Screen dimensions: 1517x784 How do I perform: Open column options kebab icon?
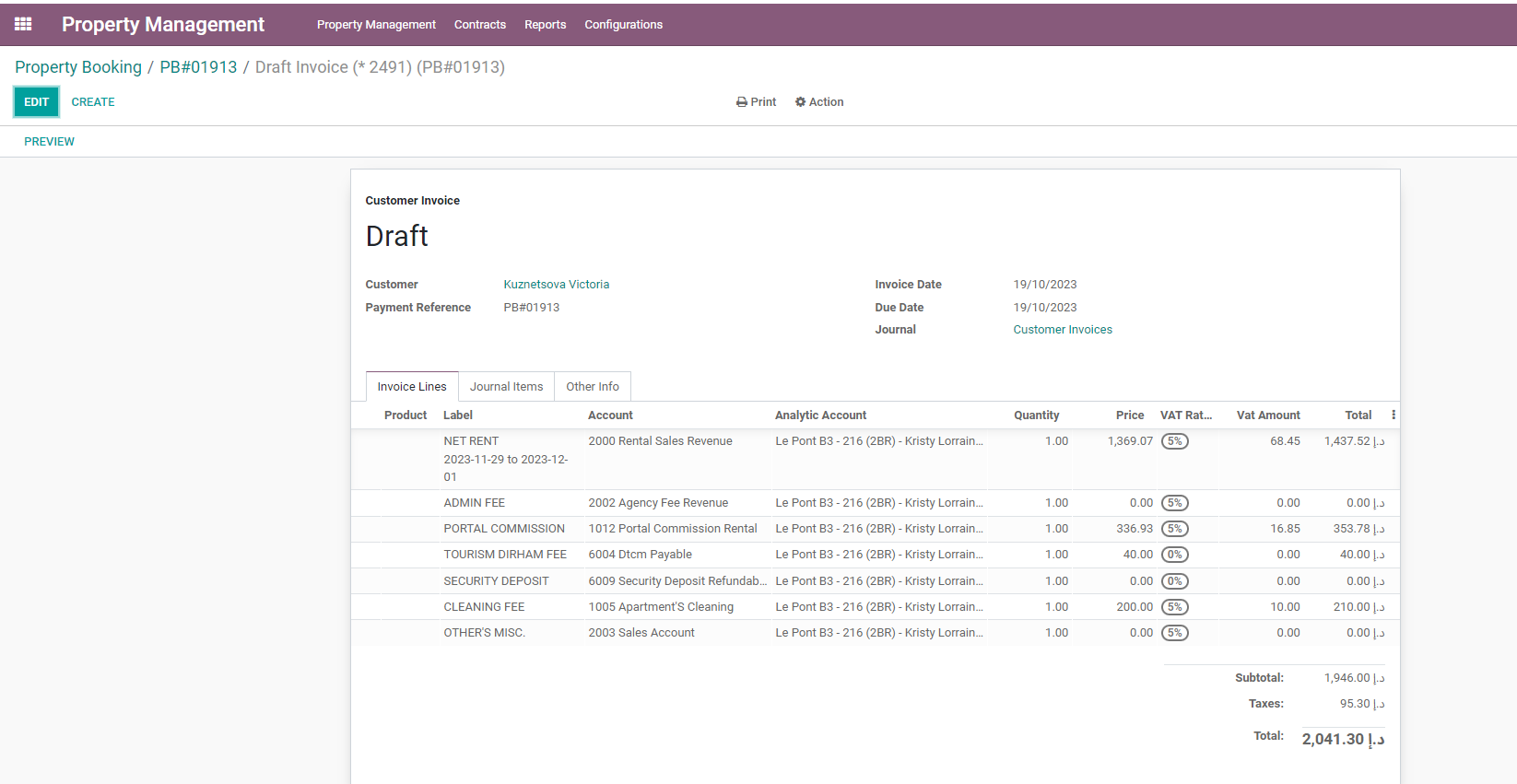pyautogui.click(x=1393, y=415)
